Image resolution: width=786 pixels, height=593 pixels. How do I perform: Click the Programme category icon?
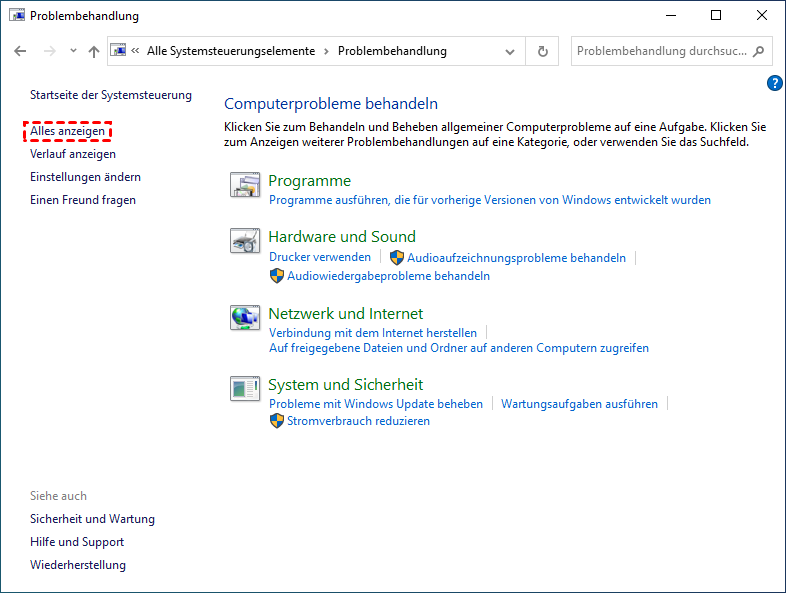pos(245,185)
